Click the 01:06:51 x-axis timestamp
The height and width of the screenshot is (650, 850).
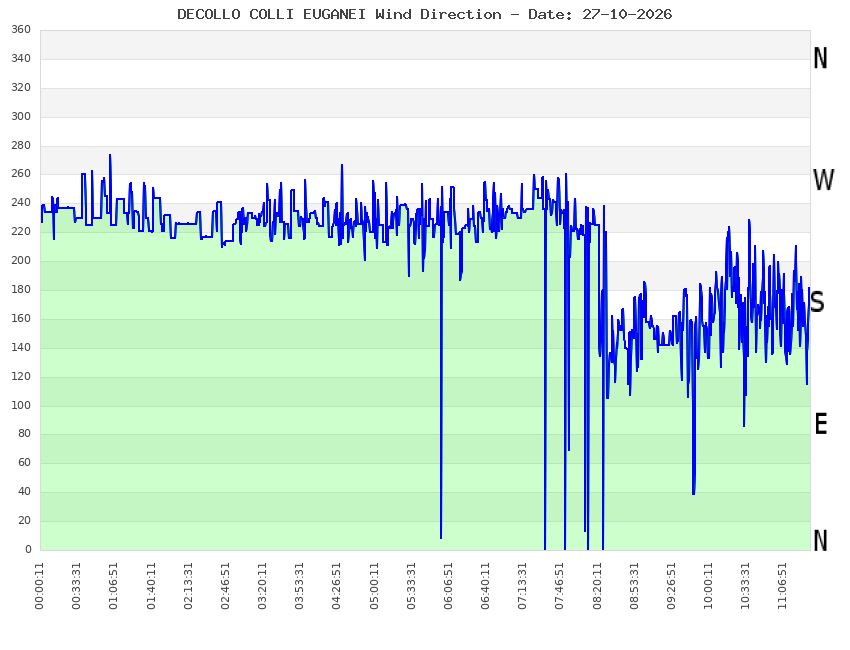[113, 586]
